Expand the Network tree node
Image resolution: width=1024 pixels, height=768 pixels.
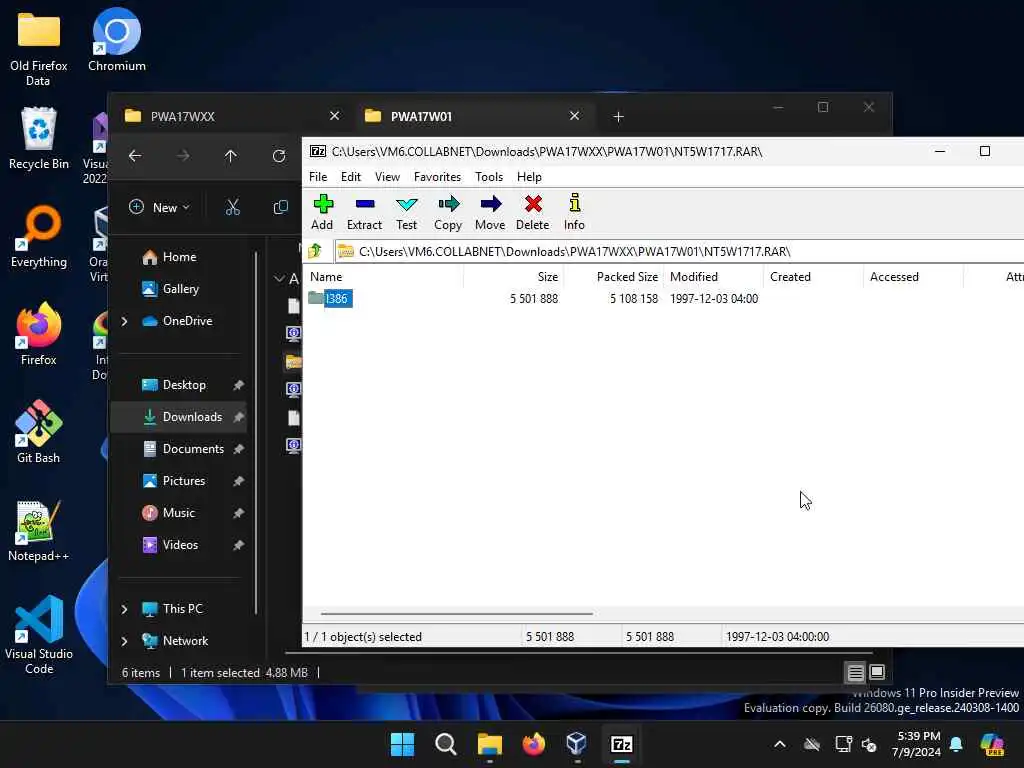[x=125, y=641]
